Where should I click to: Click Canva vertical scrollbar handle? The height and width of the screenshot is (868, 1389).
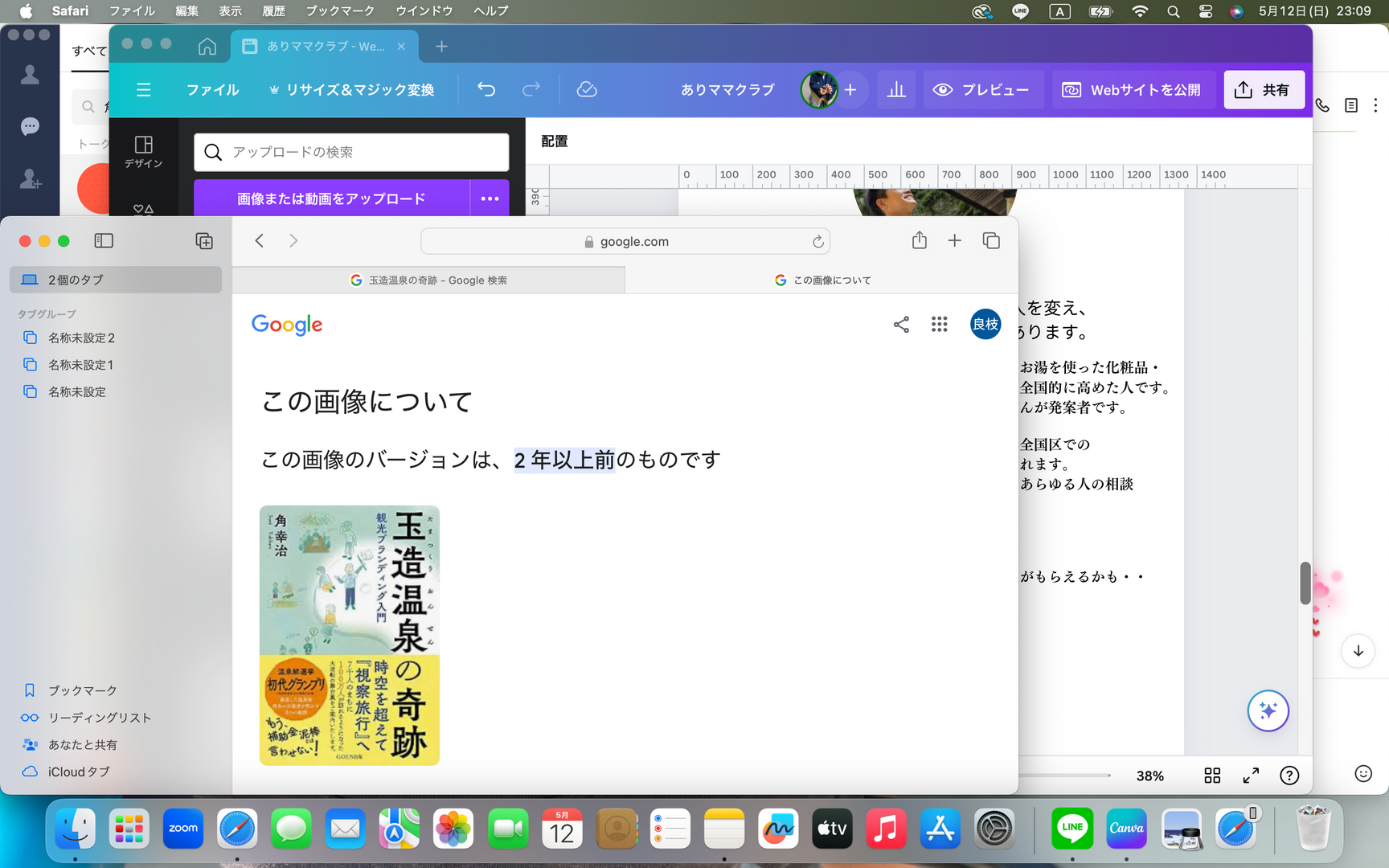coord(1305,583)
